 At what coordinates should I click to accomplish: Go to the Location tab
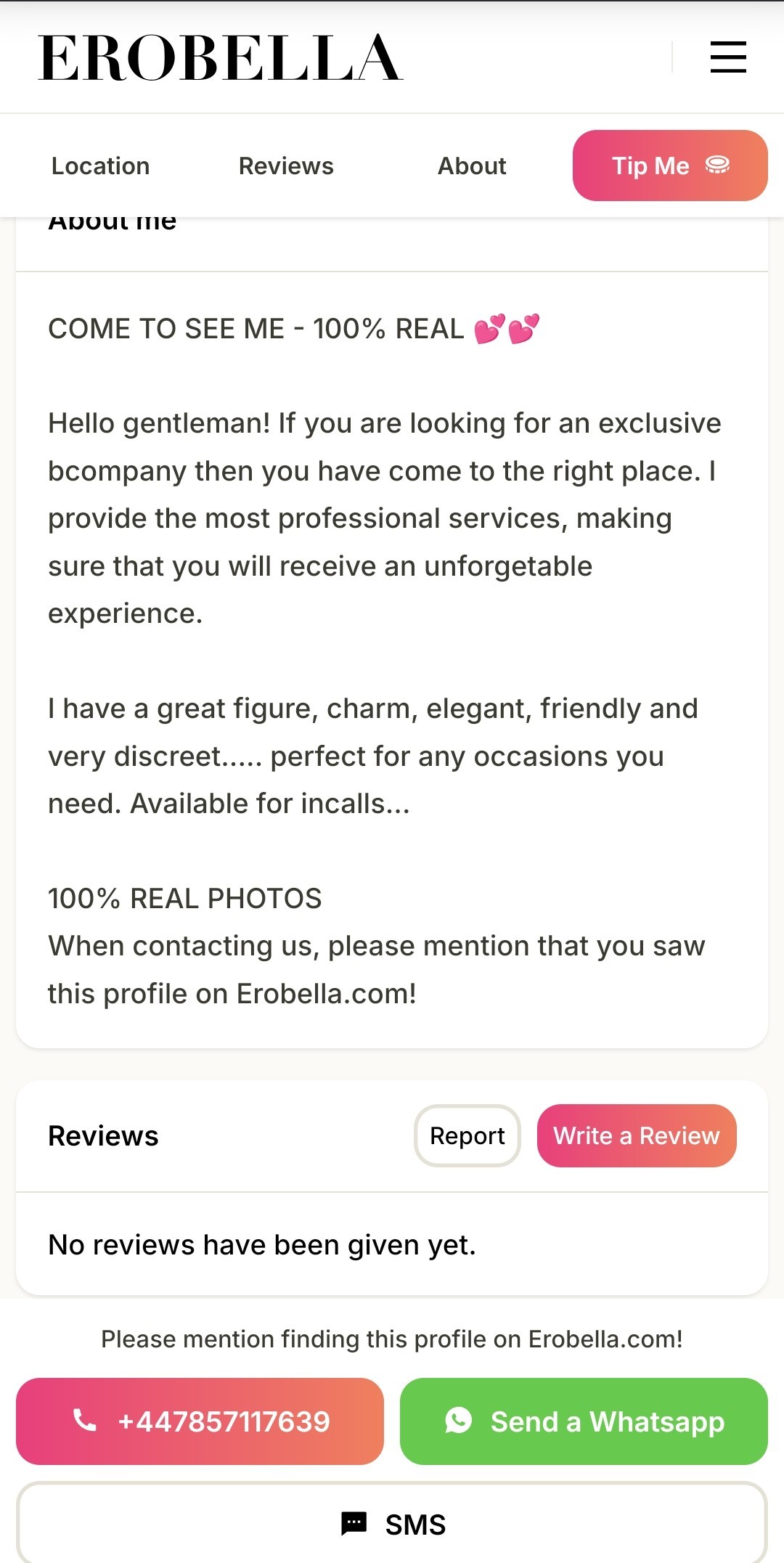point(100,166)
